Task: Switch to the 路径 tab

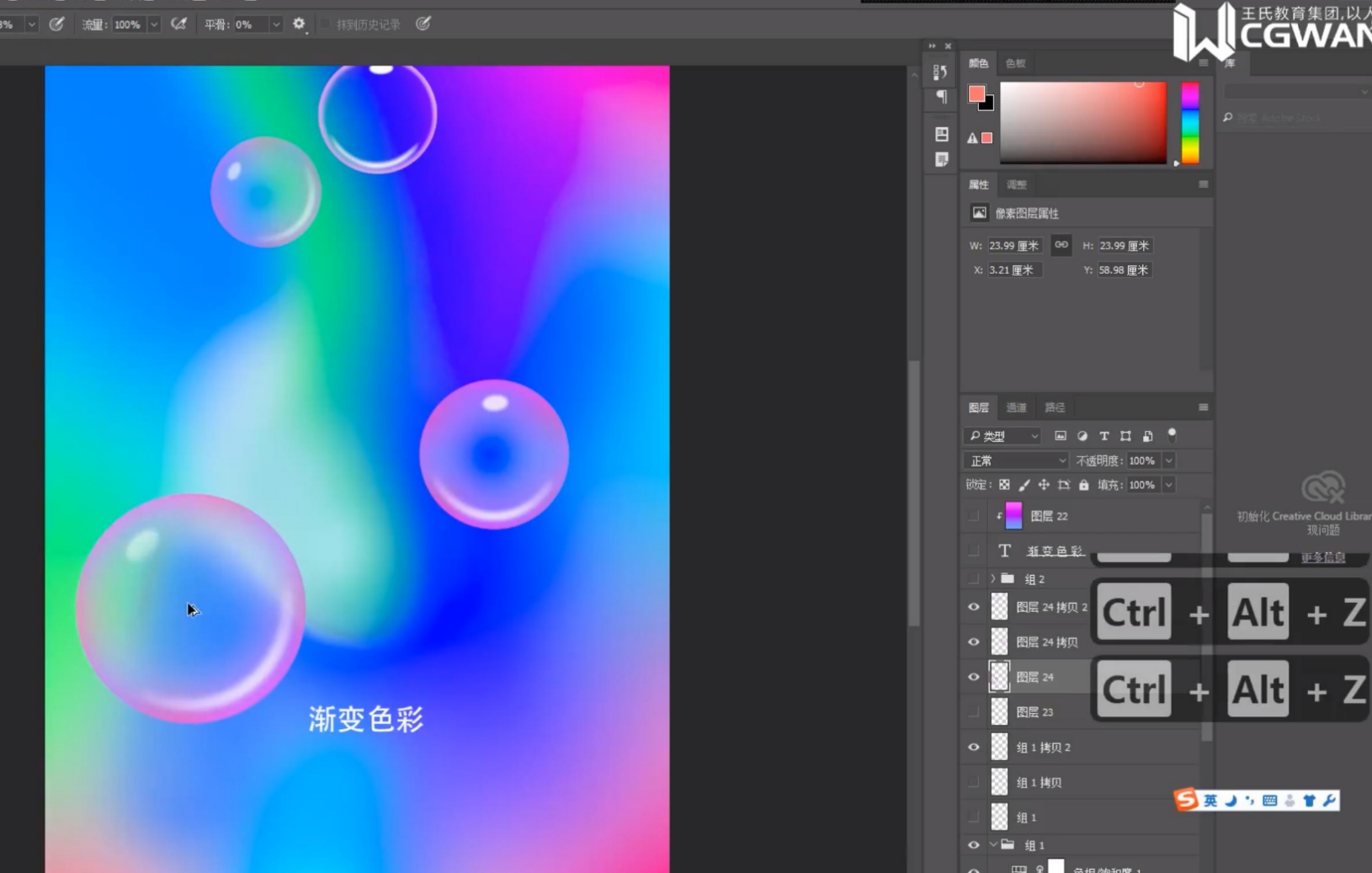Action: coord(1055,407)
